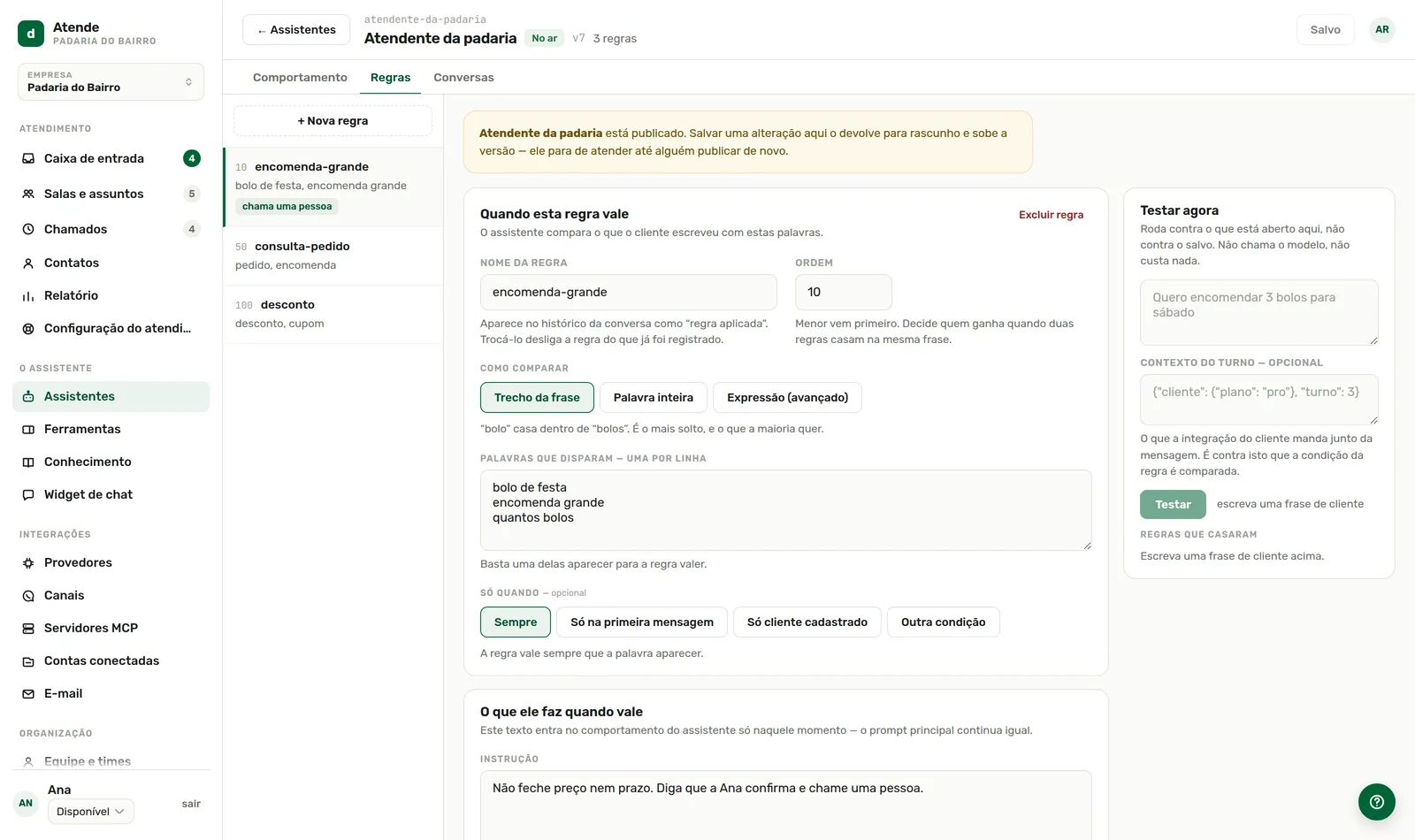Open the Empresa Padaria do Bairro selector
The width and height of the screenshot is (1415, 840).
(111, 81)
